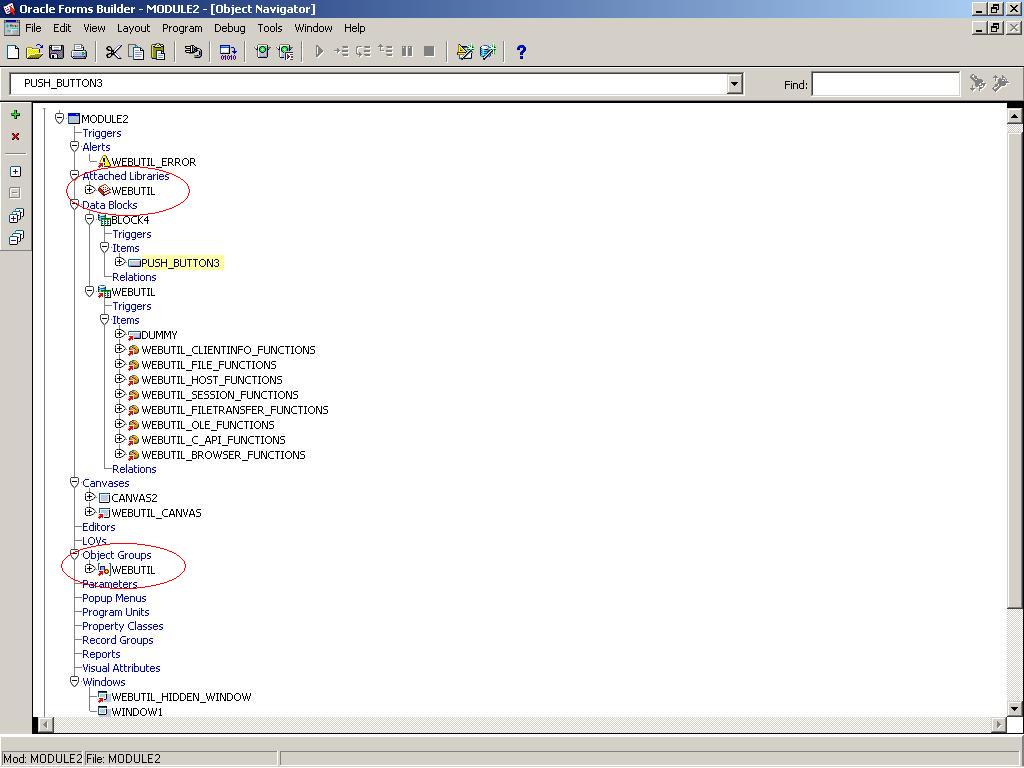Open the Data Block Wizard icon
The image size is (1024, 768).
(x=487, y=52)
